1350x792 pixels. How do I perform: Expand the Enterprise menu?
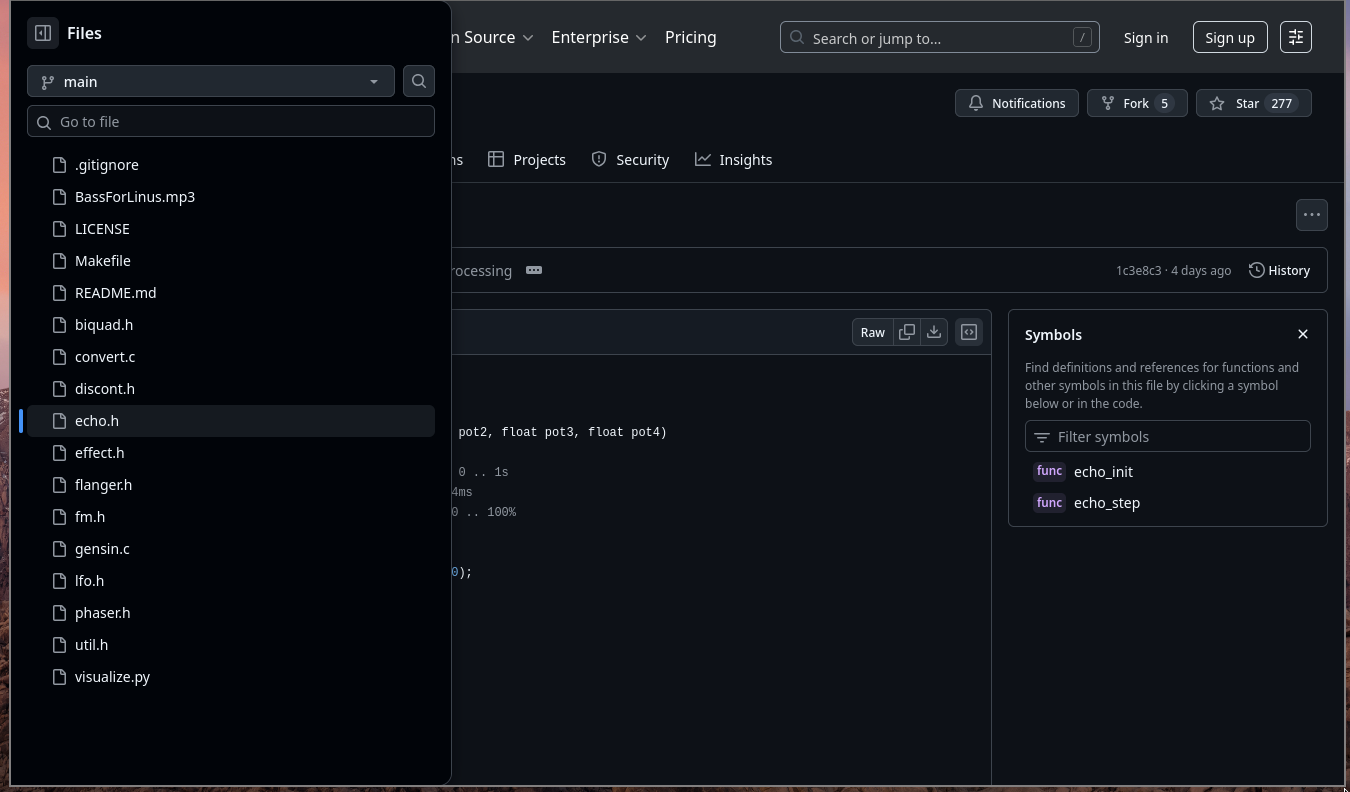[599, 37]
